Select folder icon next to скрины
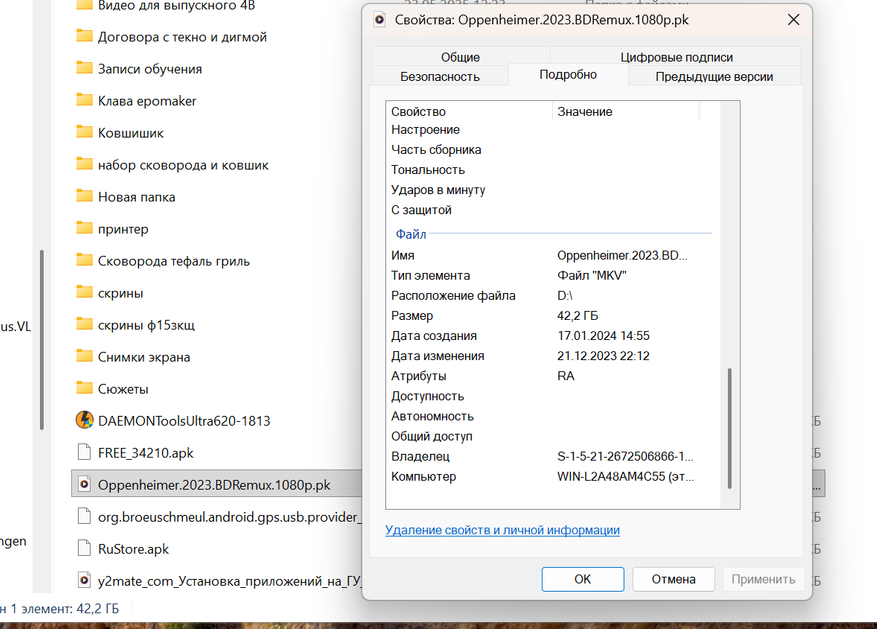This screenshot has width=877, height=629. tap(84, 292)
